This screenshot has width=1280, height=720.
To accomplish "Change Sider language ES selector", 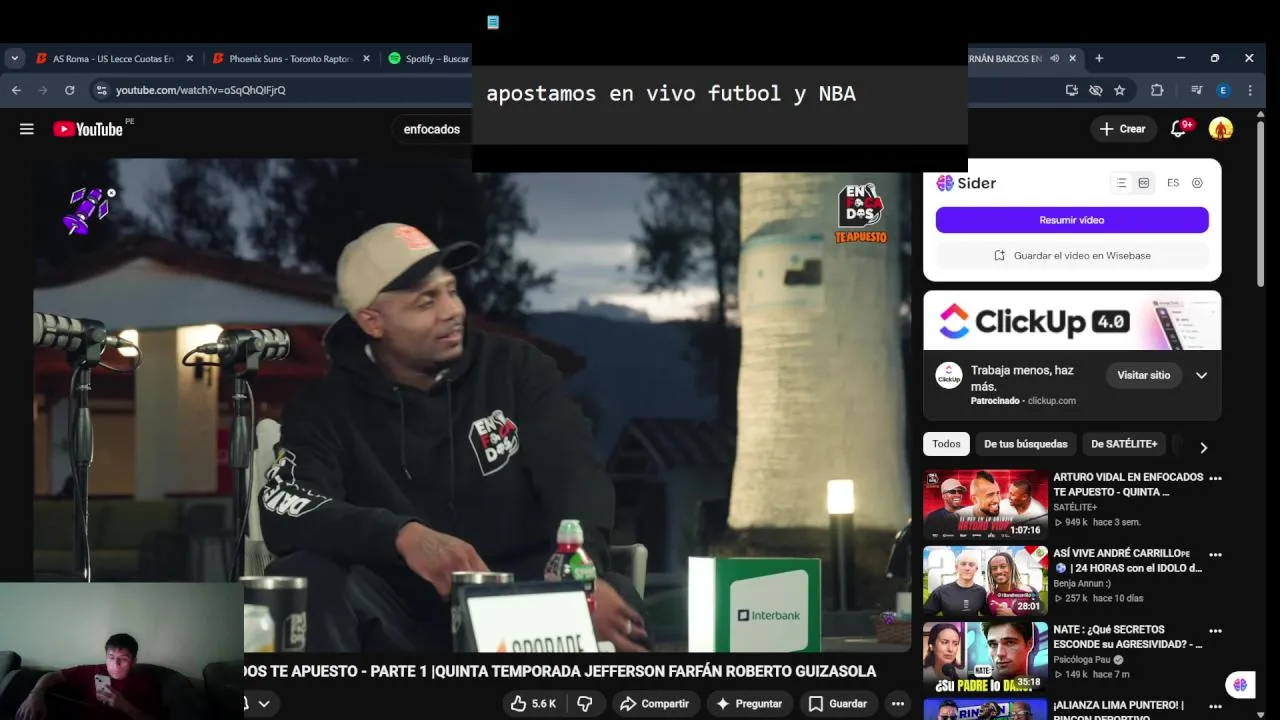I will click(x=1173, y=183).
